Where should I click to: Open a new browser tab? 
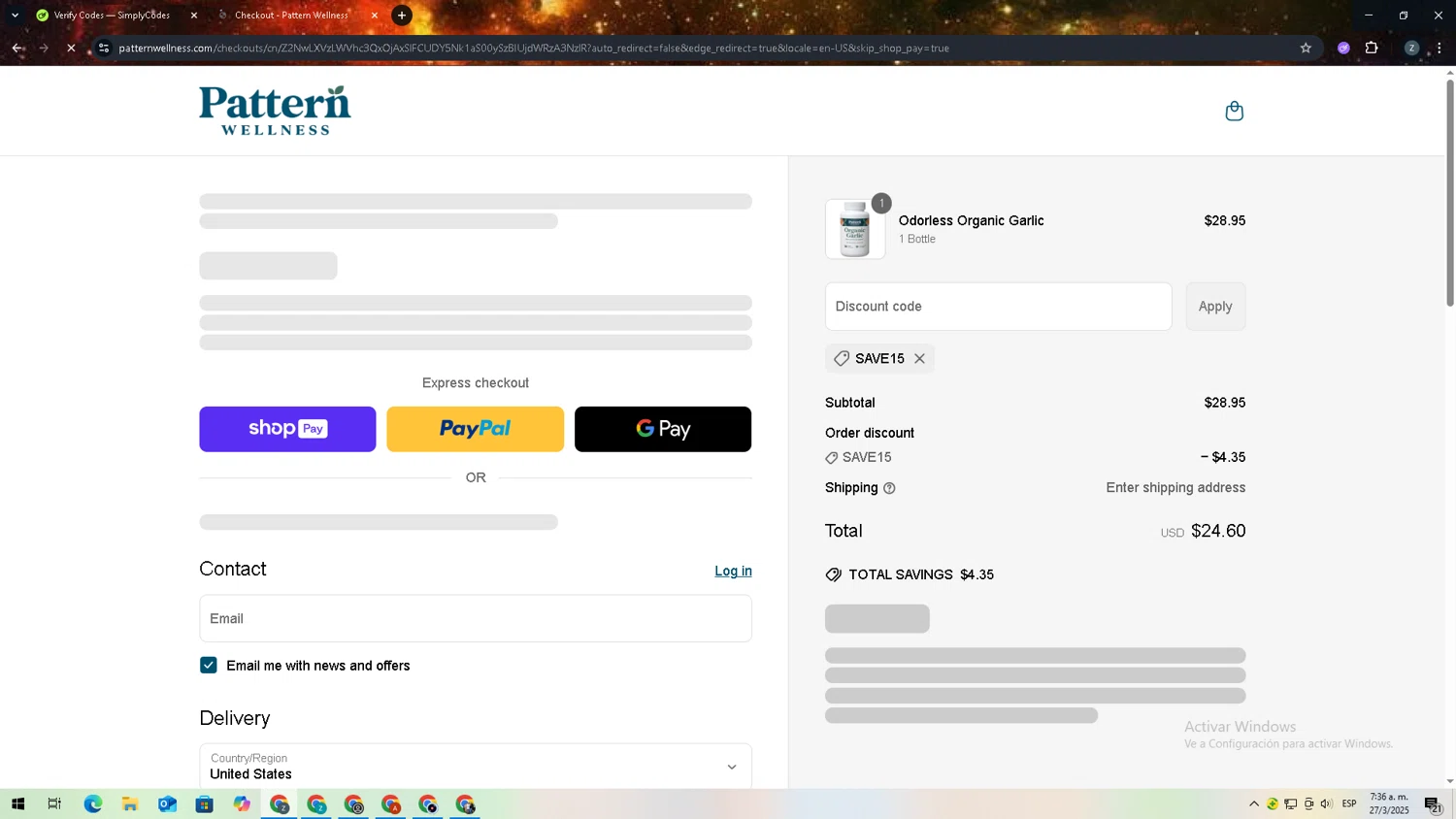pyautogui.click(x=402, y=16)
